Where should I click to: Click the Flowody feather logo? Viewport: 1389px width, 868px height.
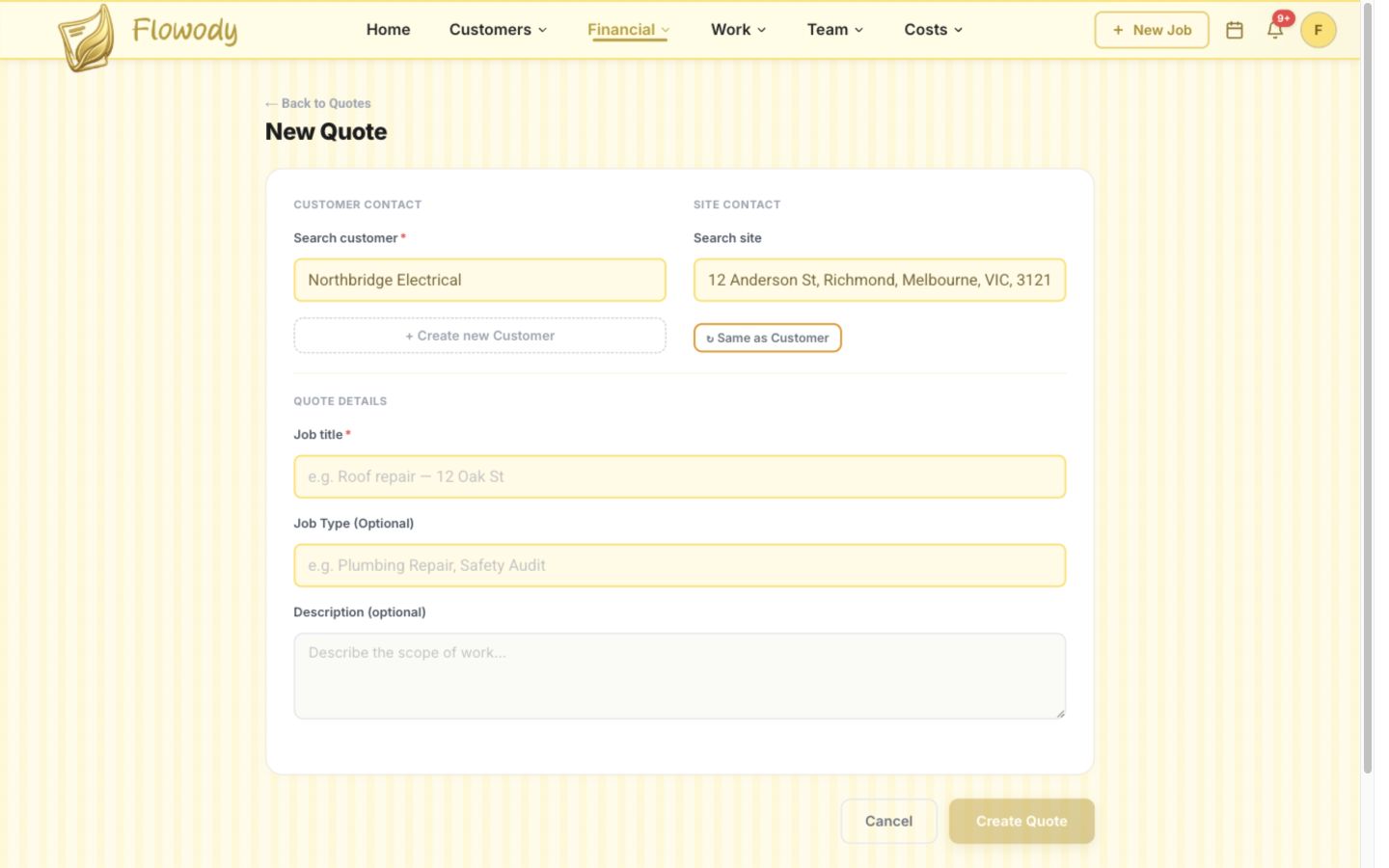coord(87,38)
